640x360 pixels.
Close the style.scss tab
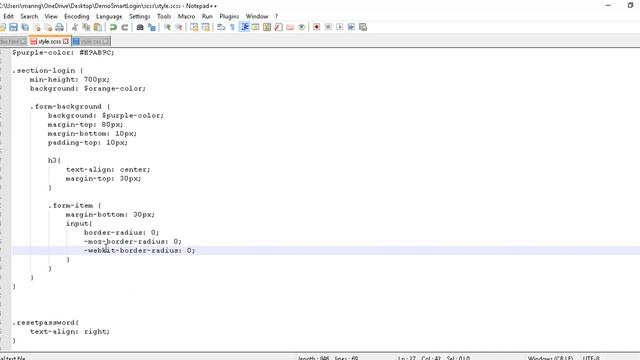(66, 42)
